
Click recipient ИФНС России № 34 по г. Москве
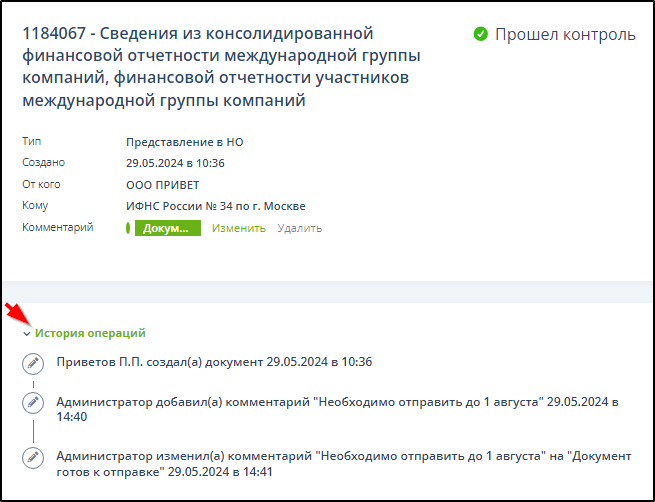click(x=215, y=206)
